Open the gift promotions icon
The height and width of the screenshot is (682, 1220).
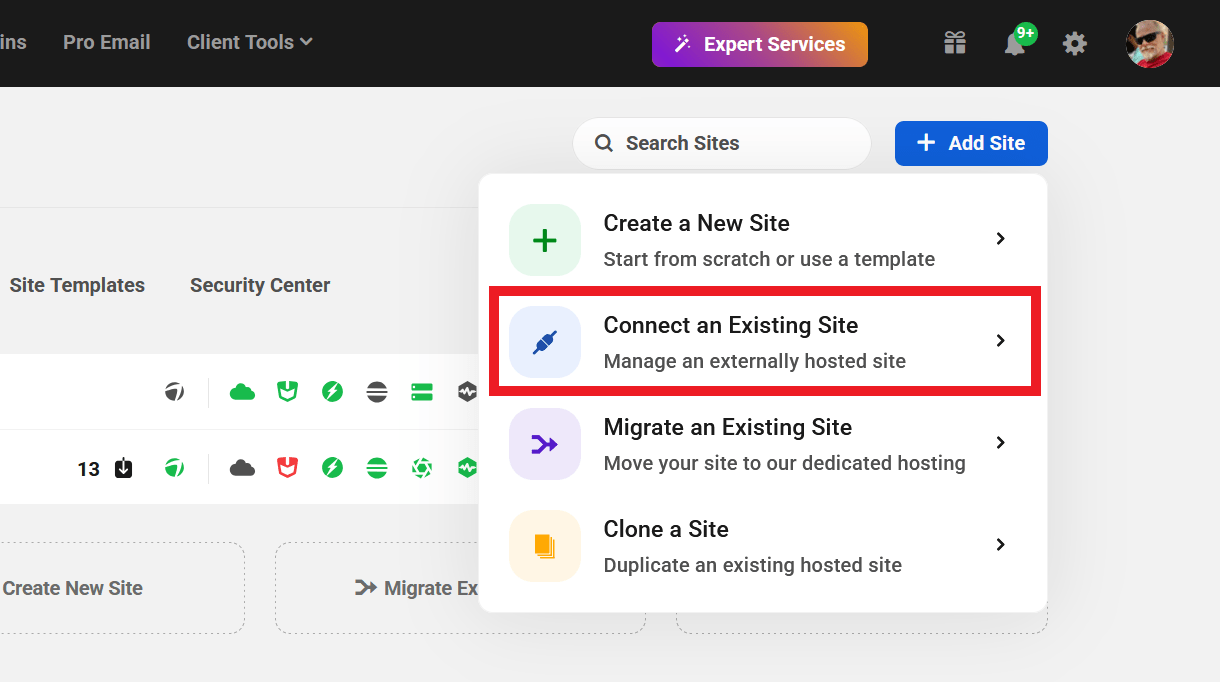[954, 43]
